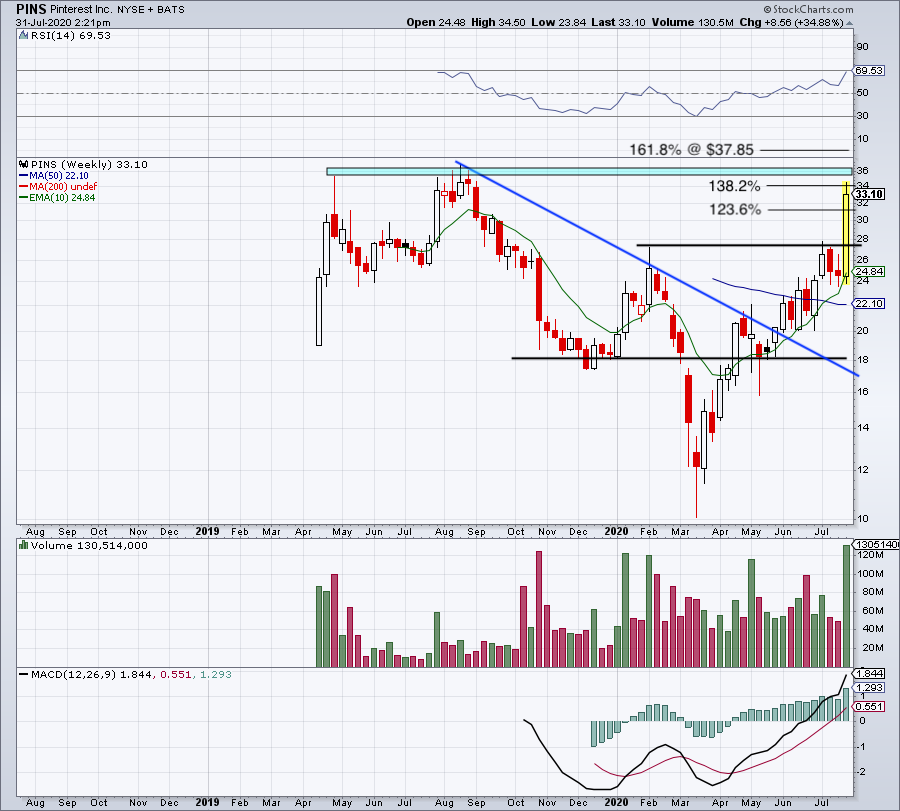Click the MACD(12,26,9) indicator label

coord(73,674)
